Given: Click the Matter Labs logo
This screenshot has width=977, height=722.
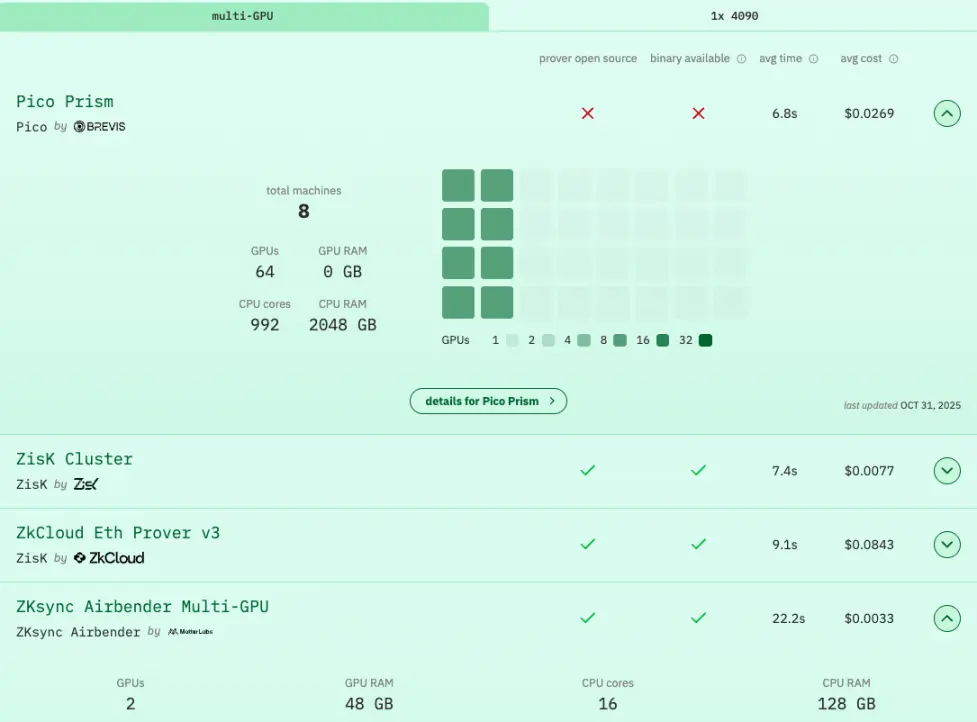Looking at the screenshot, I should click(190, 632).
